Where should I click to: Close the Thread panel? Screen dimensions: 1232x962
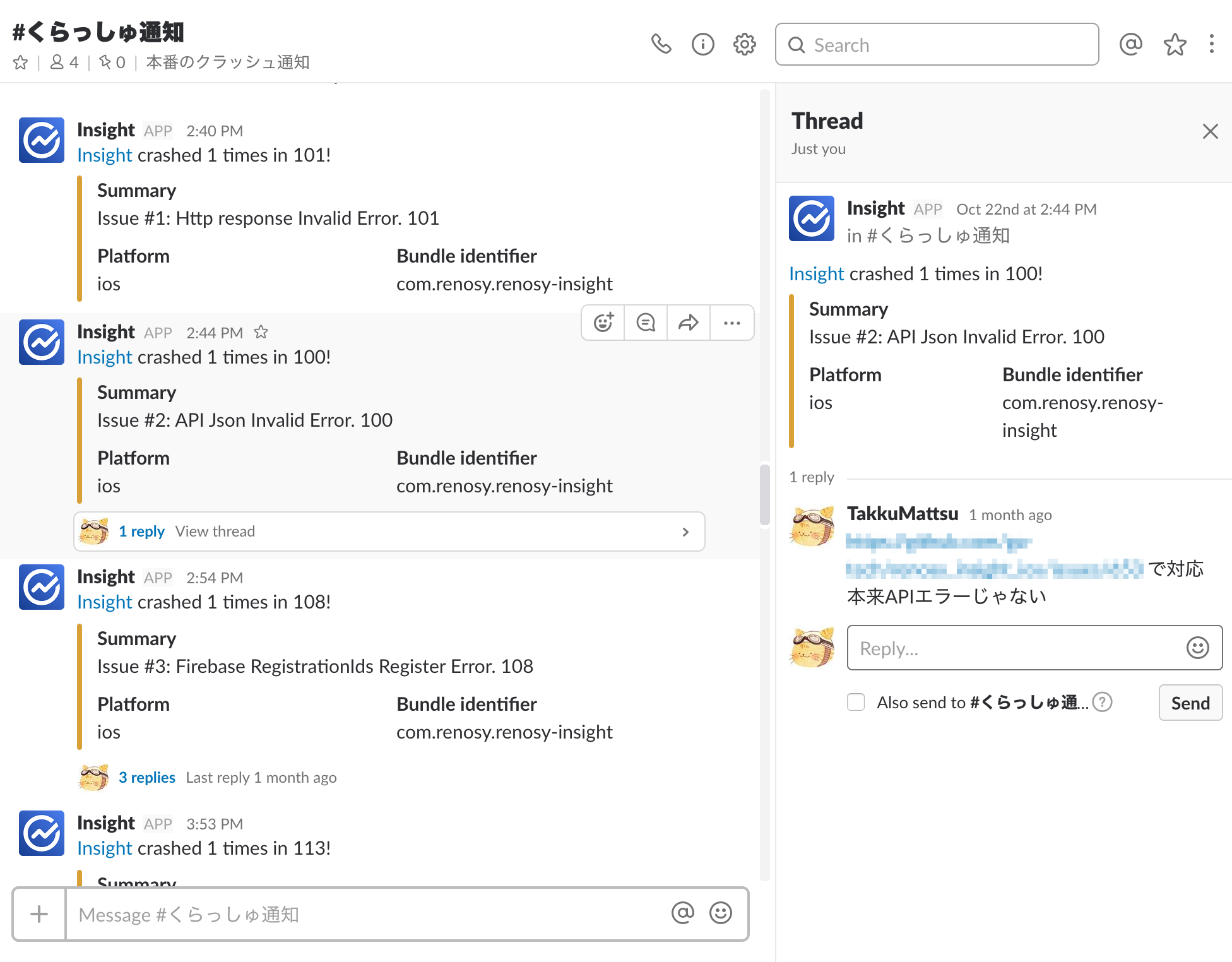tap(1210, 131)
